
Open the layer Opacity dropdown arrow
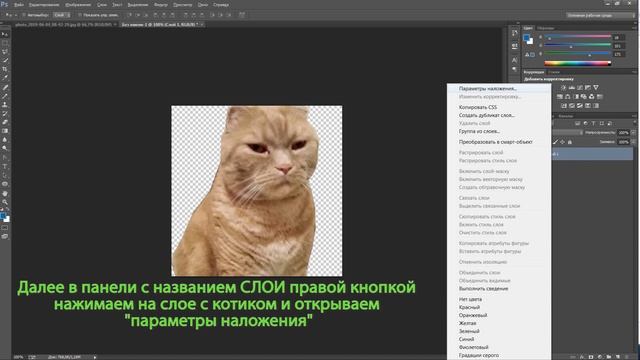633,133
